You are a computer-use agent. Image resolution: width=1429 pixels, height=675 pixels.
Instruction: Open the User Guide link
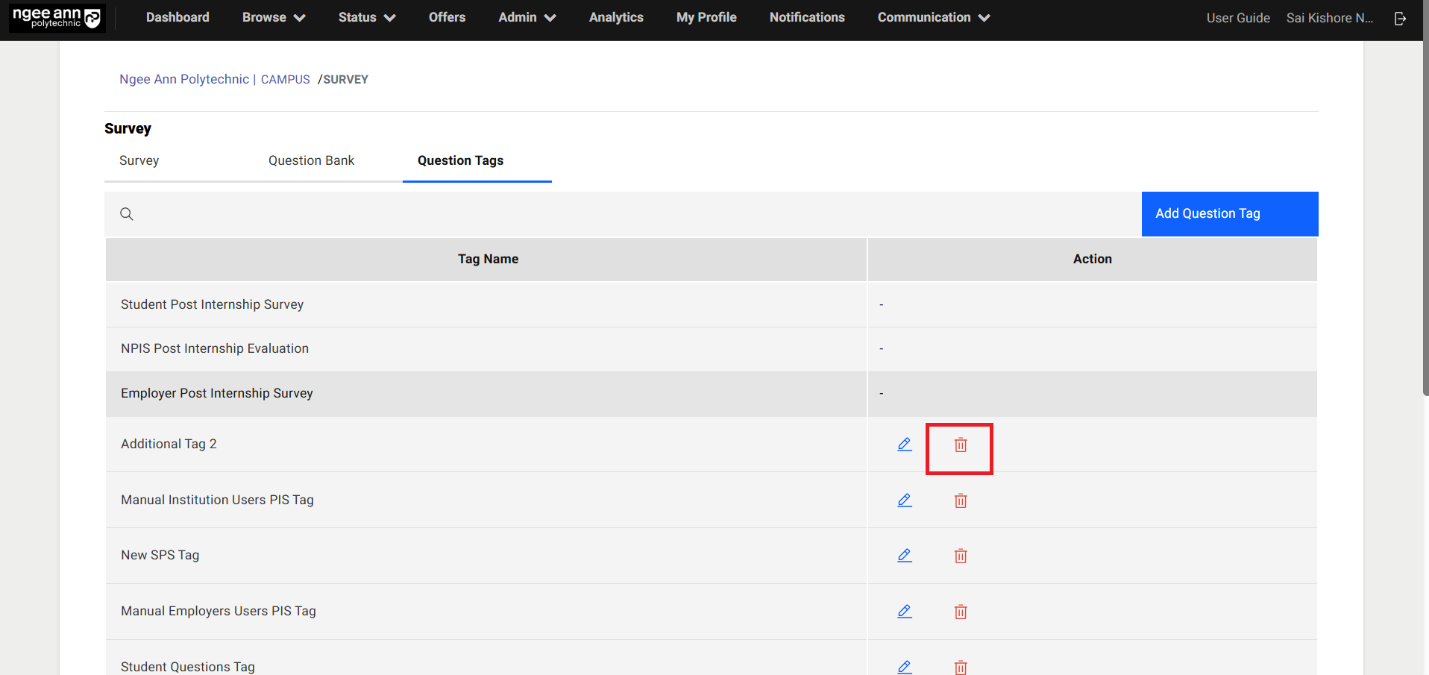(1237, 18)
